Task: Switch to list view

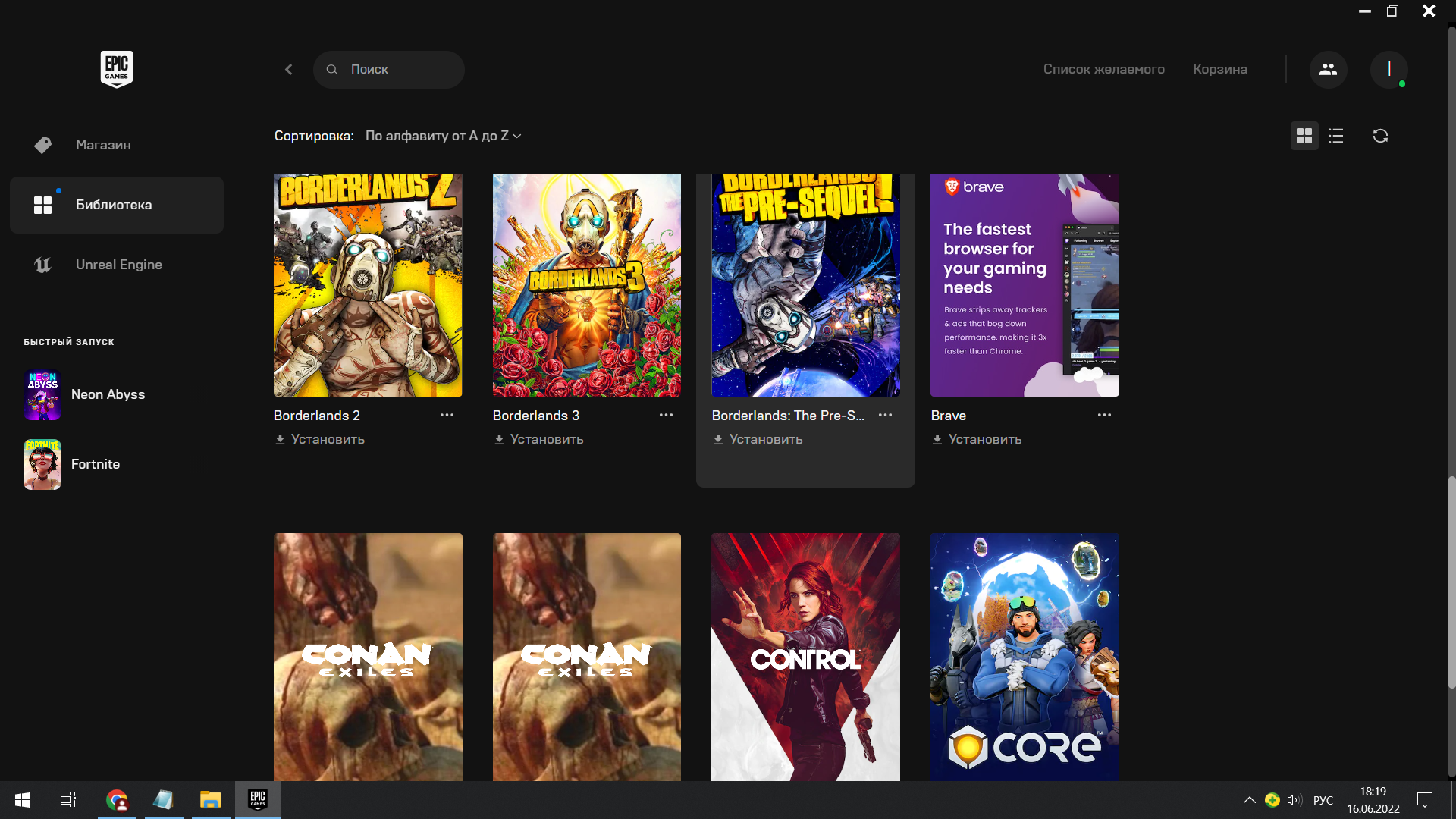Action: pos(1336,136)
